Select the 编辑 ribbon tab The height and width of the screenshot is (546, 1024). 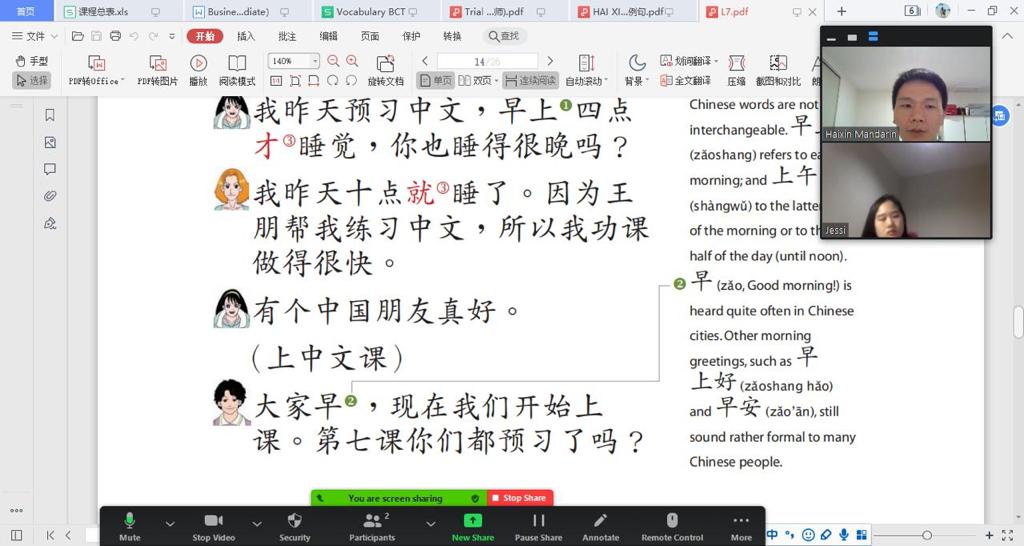tap(328, 36)
